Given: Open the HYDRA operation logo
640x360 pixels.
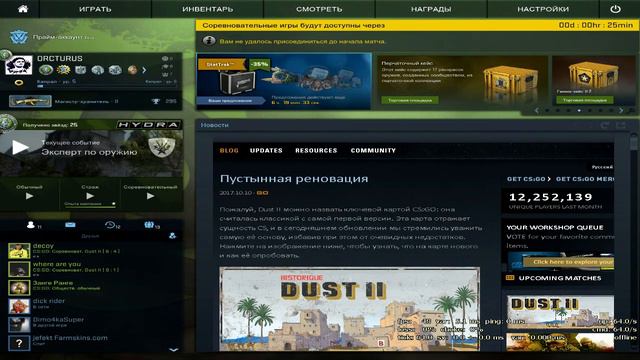Looking at the screenshot, I should pyautogui.click(x=149, y=124).
